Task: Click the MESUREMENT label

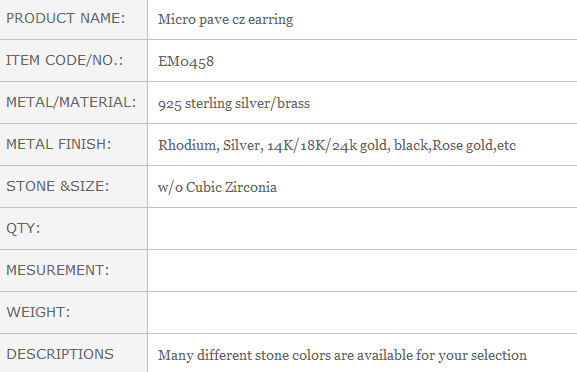Action: coord(58,270)
